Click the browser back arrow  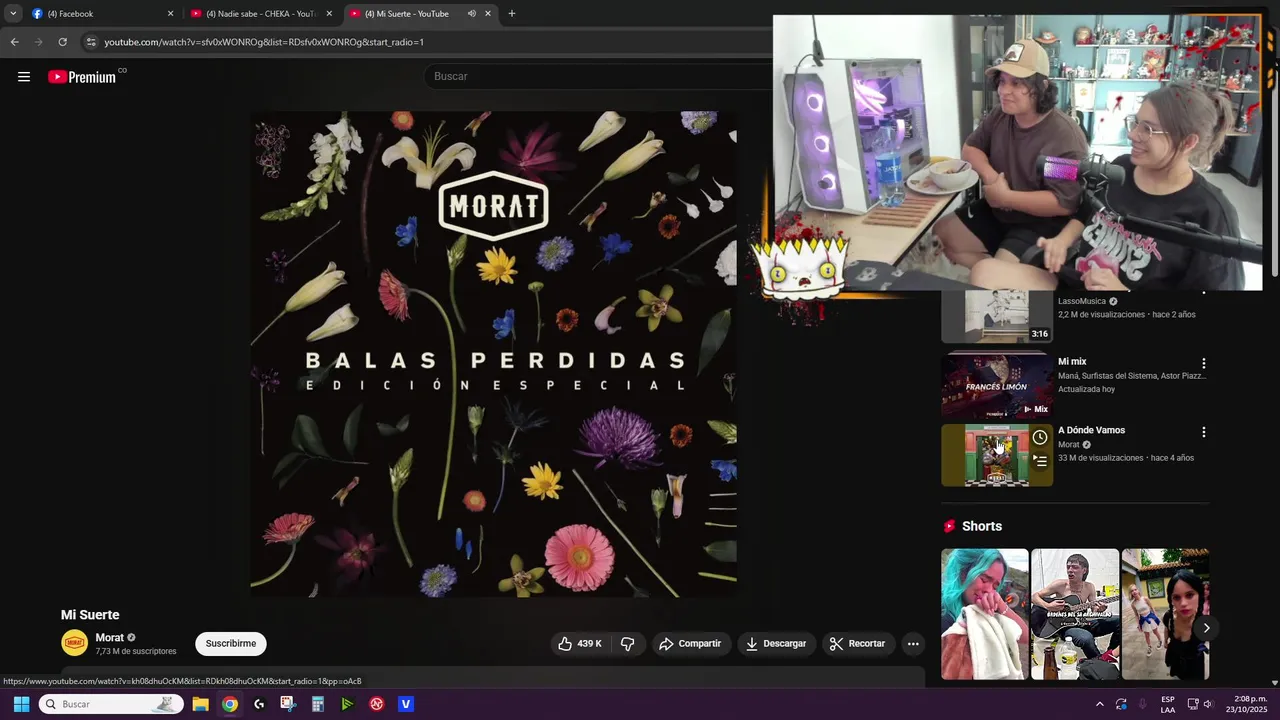[x=14, y=42]
